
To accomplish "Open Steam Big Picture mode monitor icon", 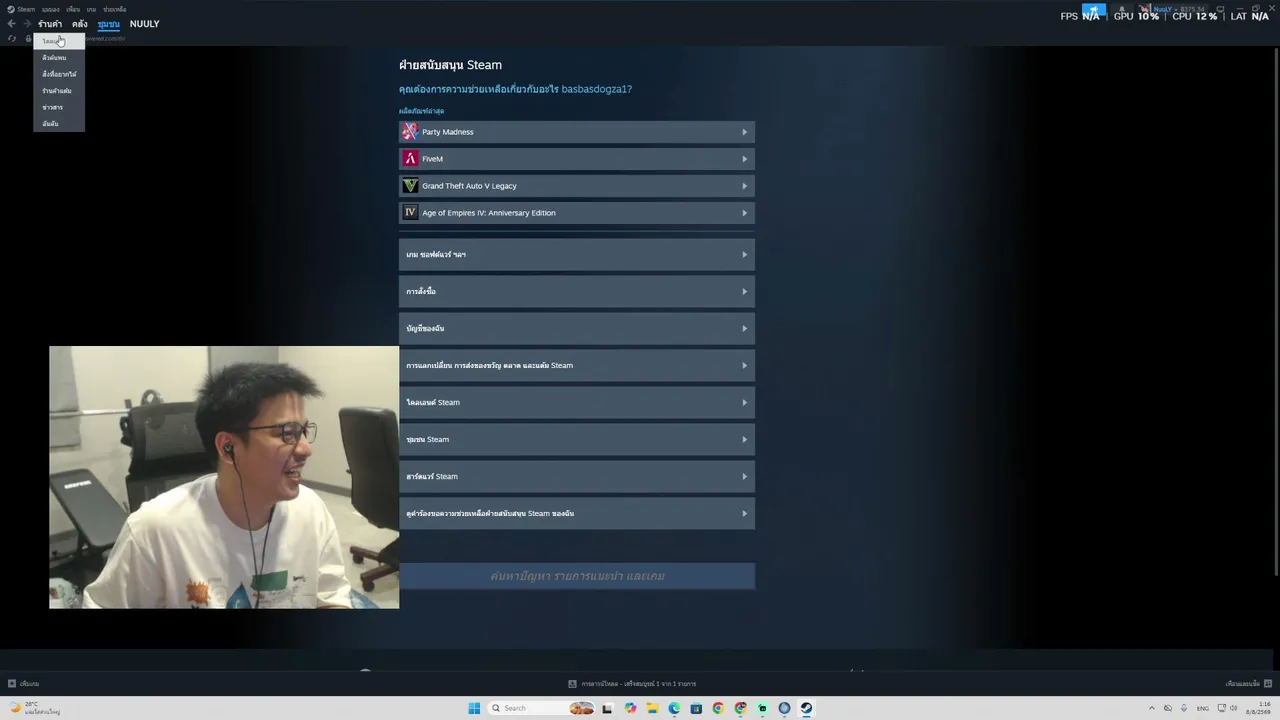I will 1219,10.
